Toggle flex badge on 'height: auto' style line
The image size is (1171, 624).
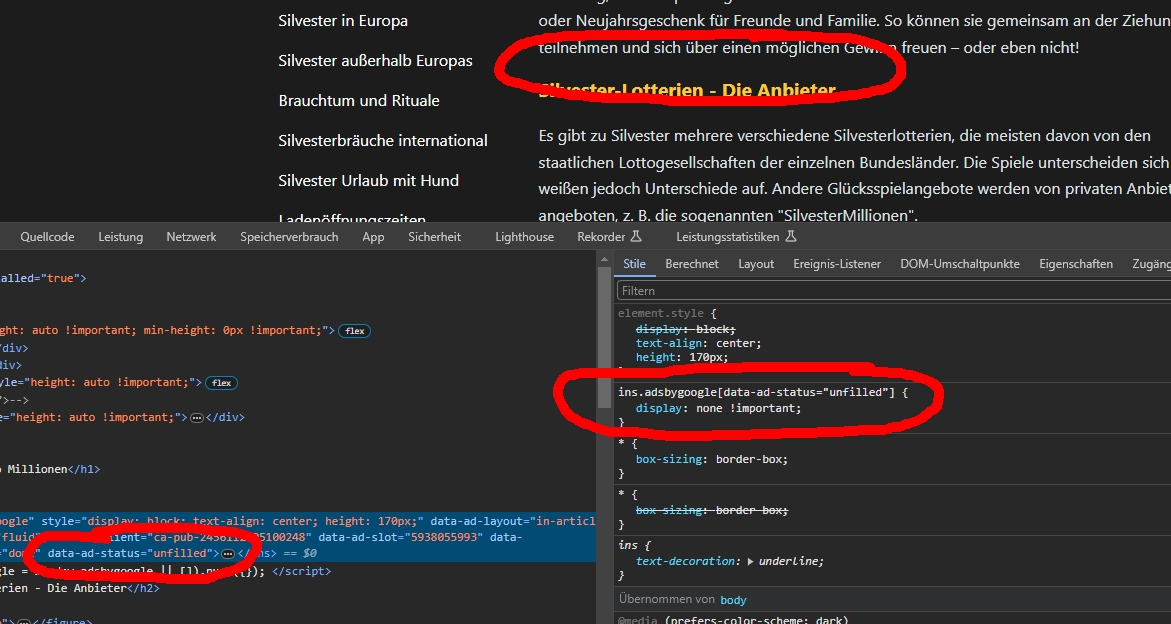tap(222, 383)
